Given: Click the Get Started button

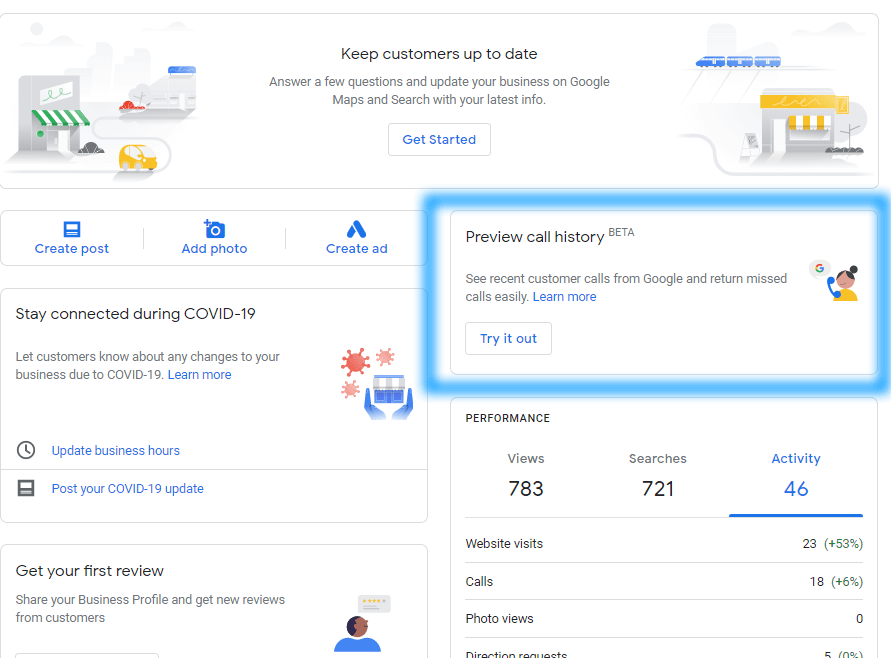Looking at the screenshot, I should coord(438,139).
